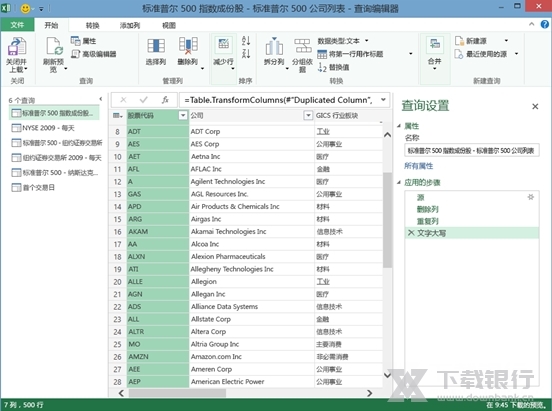Click the Remove Columns (删除列) icon
552x411 pixels.
(188, 46)
